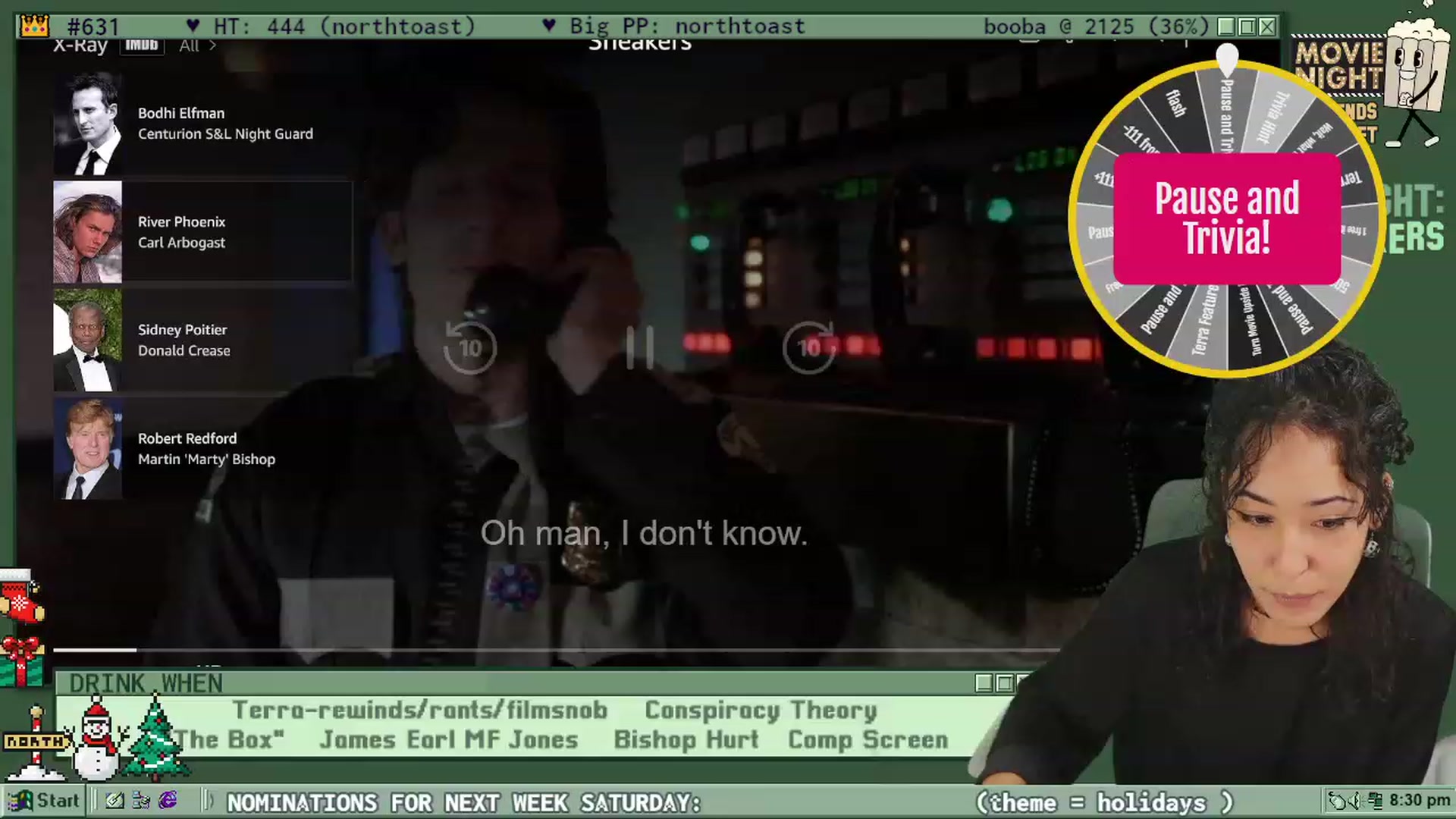Click the Big PP: northtoast text
The height and width of the screenshot is (819, 1456).
coord(687,27)
